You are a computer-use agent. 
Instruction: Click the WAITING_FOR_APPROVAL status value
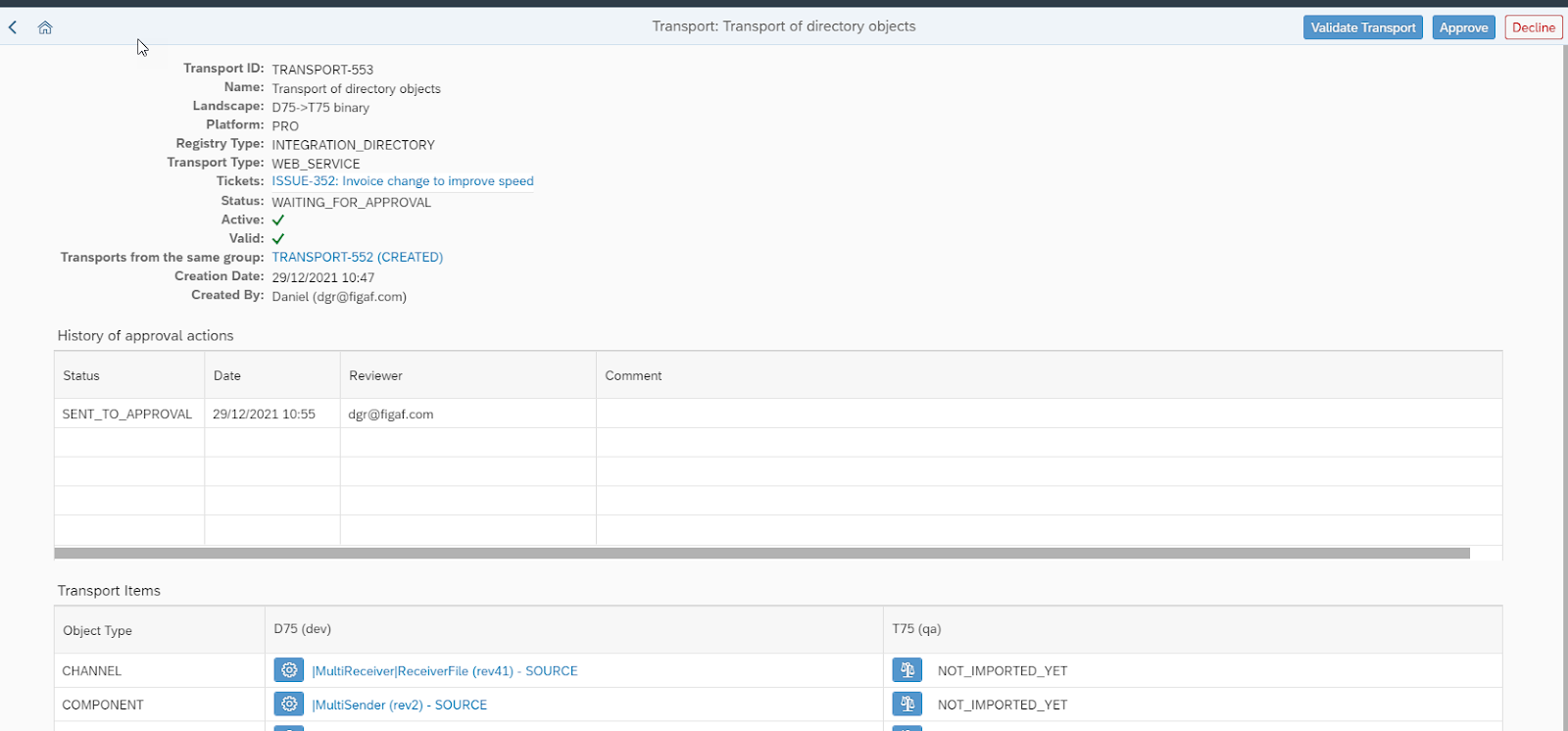[351, 203]
